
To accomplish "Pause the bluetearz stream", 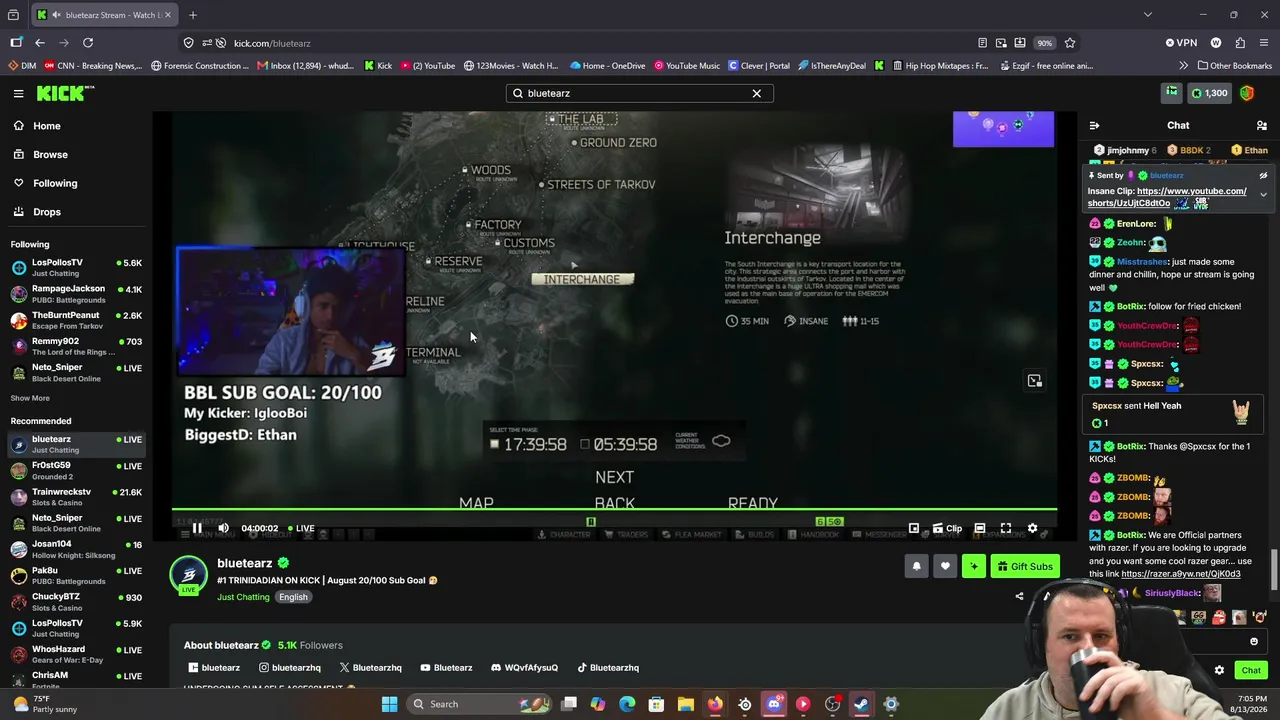I will coord(197,528).
